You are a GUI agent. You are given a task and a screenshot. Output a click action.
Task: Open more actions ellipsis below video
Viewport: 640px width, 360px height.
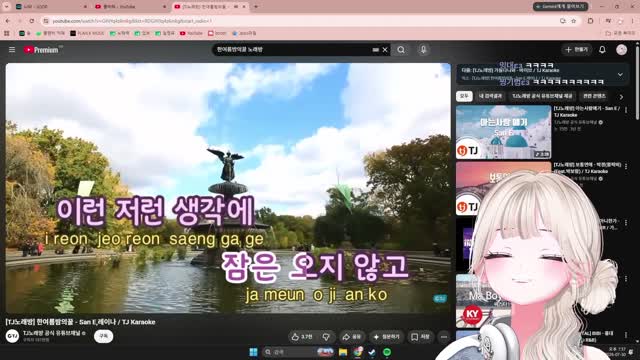[444, 337]
